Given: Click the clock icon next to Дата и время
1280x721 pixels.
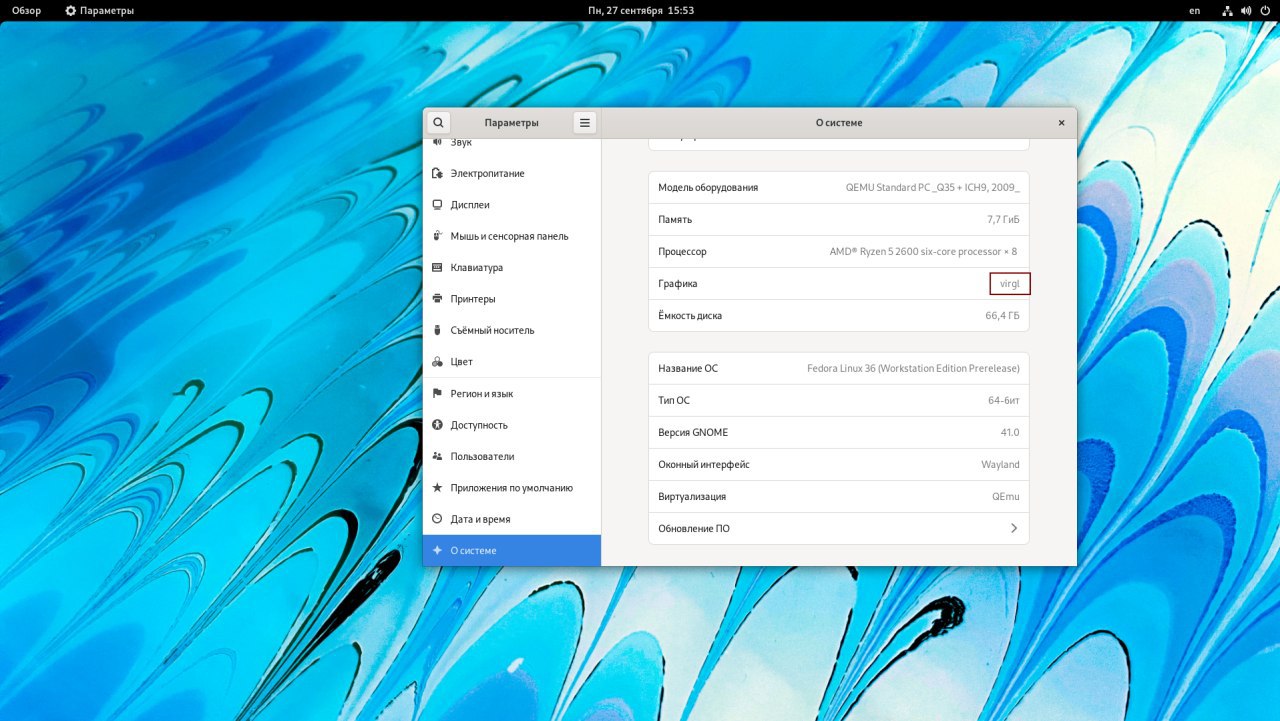Looking at the screenshot, I should pos(437,519).
